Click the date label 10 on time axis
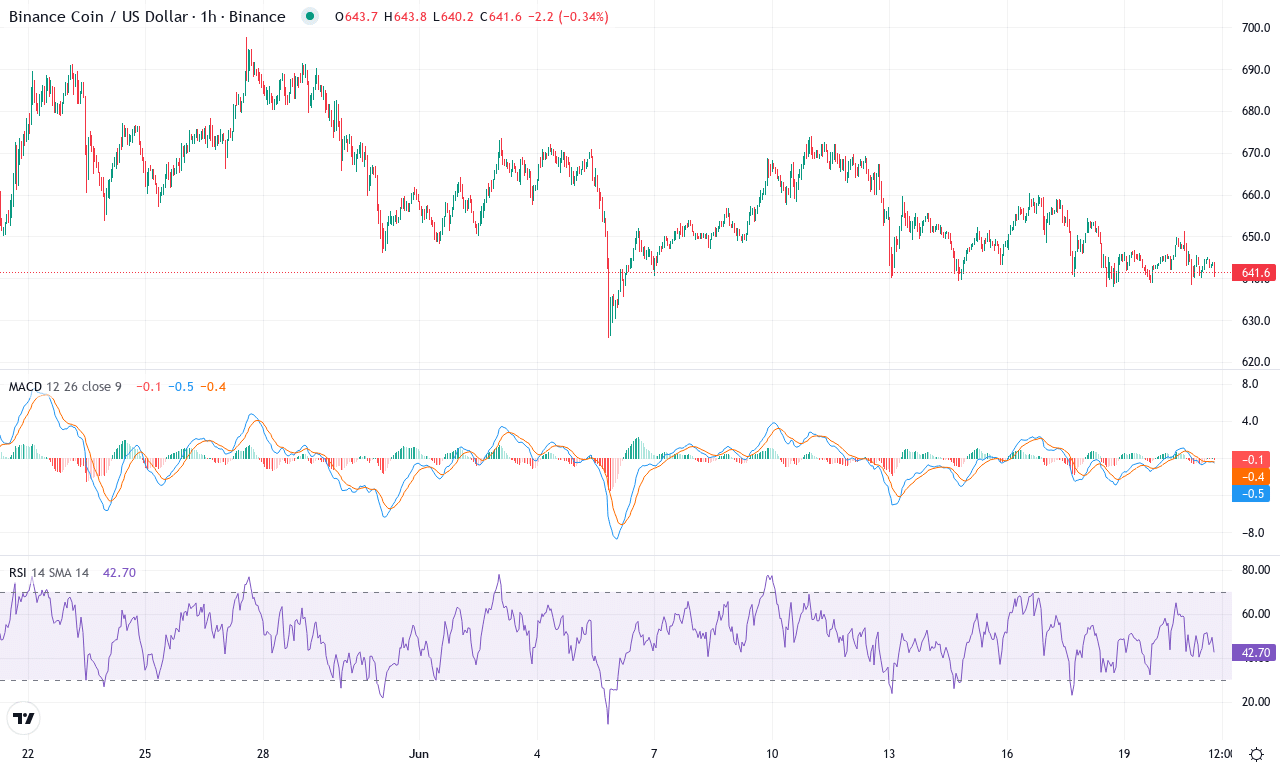This screenshot has height=768, width=1280. (772, 753)
